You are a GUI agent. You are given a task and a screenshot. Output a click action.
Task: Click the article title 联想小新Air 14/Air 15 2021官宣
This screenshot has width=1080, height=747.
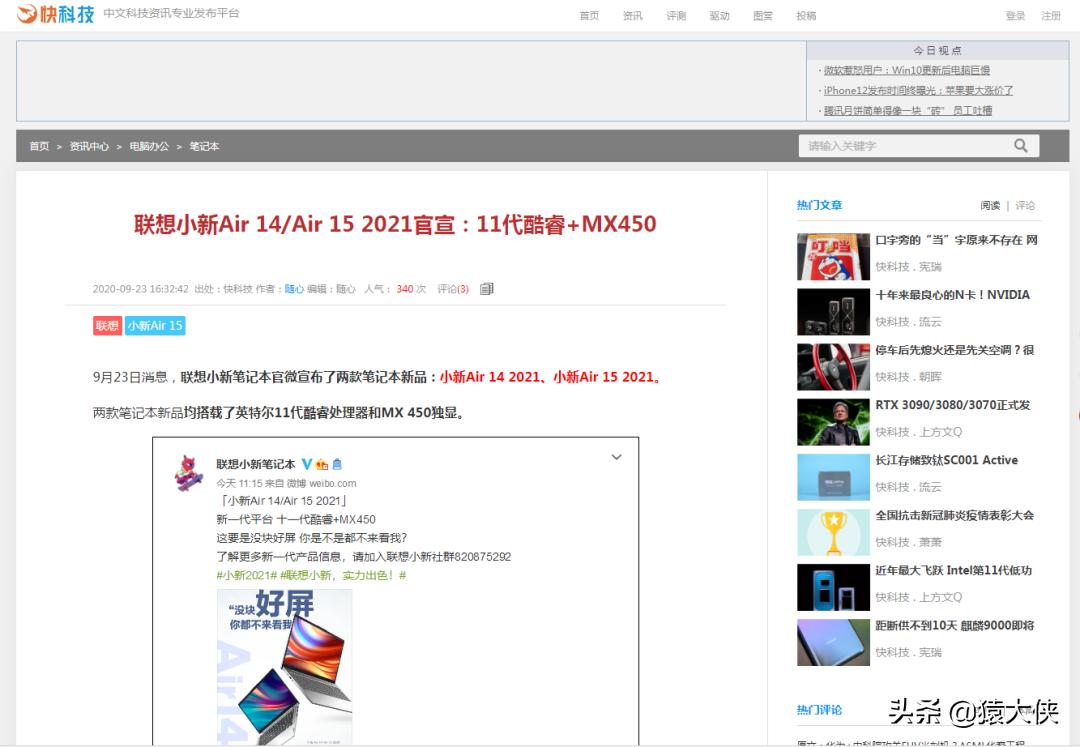[395, 224]
